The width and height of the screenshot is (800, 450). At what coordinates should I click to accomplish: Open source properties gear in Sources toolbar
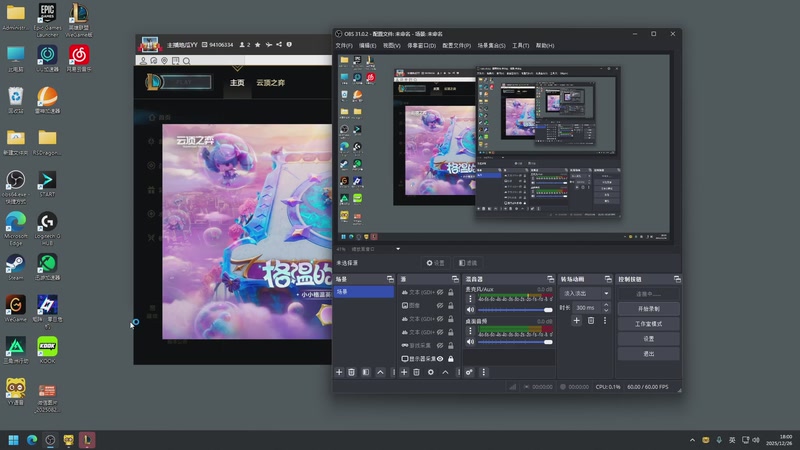(431, 372)
